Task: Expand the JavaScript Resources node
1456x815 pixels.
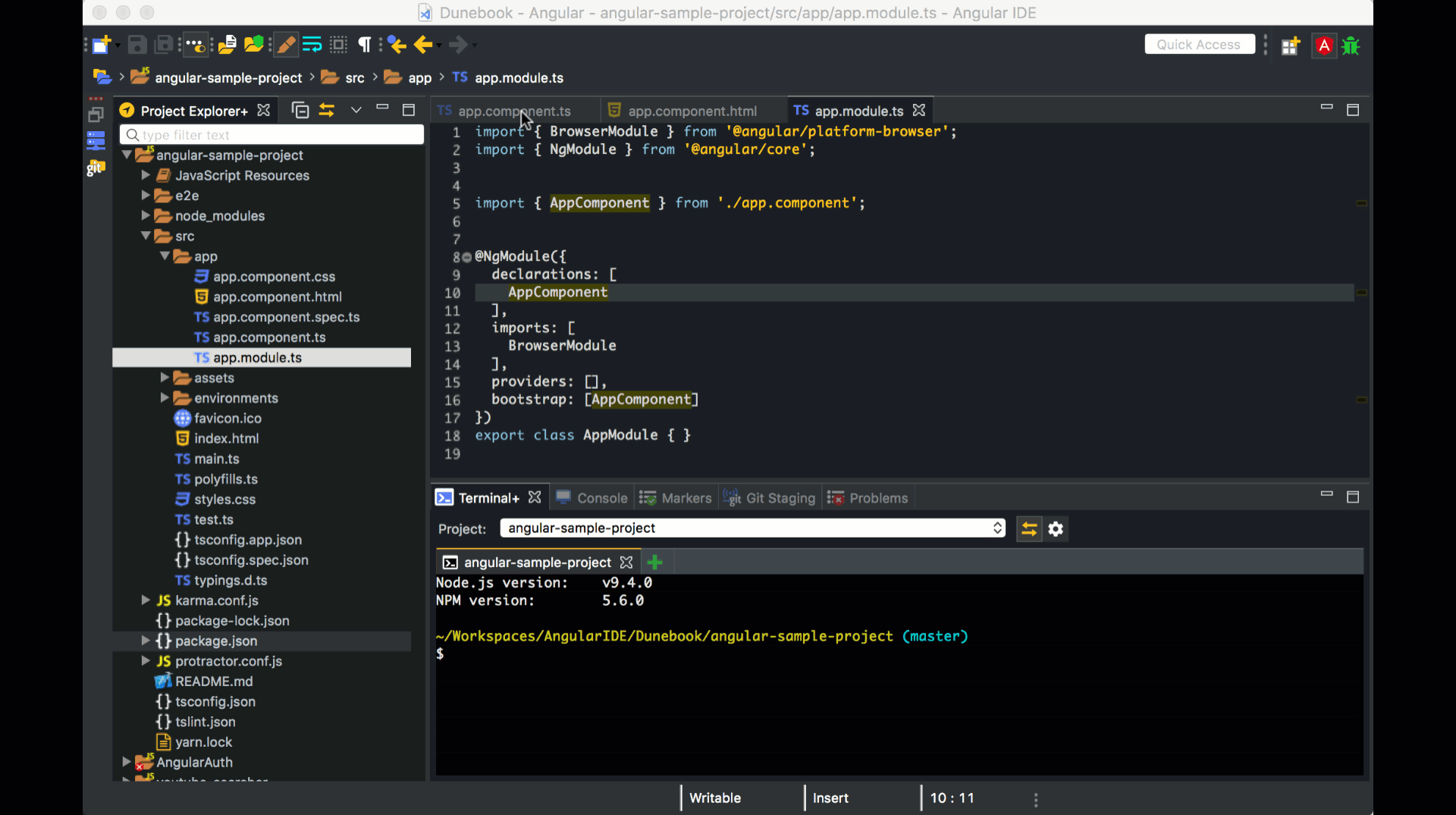Action: [146, 175]
